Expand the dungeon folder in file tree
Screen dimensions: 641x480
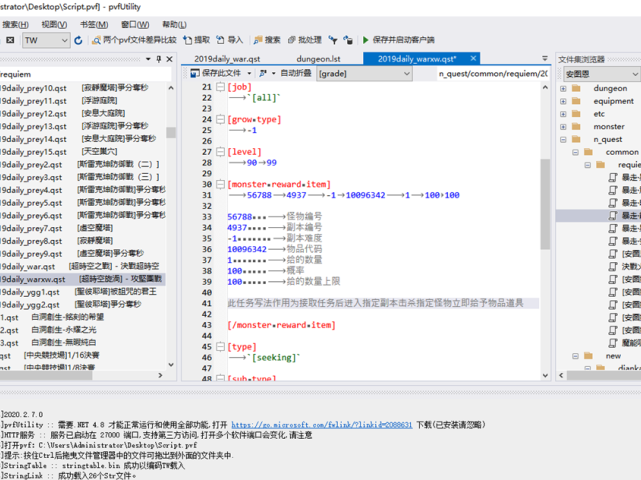pyautogui.click(x=563, y=88)
